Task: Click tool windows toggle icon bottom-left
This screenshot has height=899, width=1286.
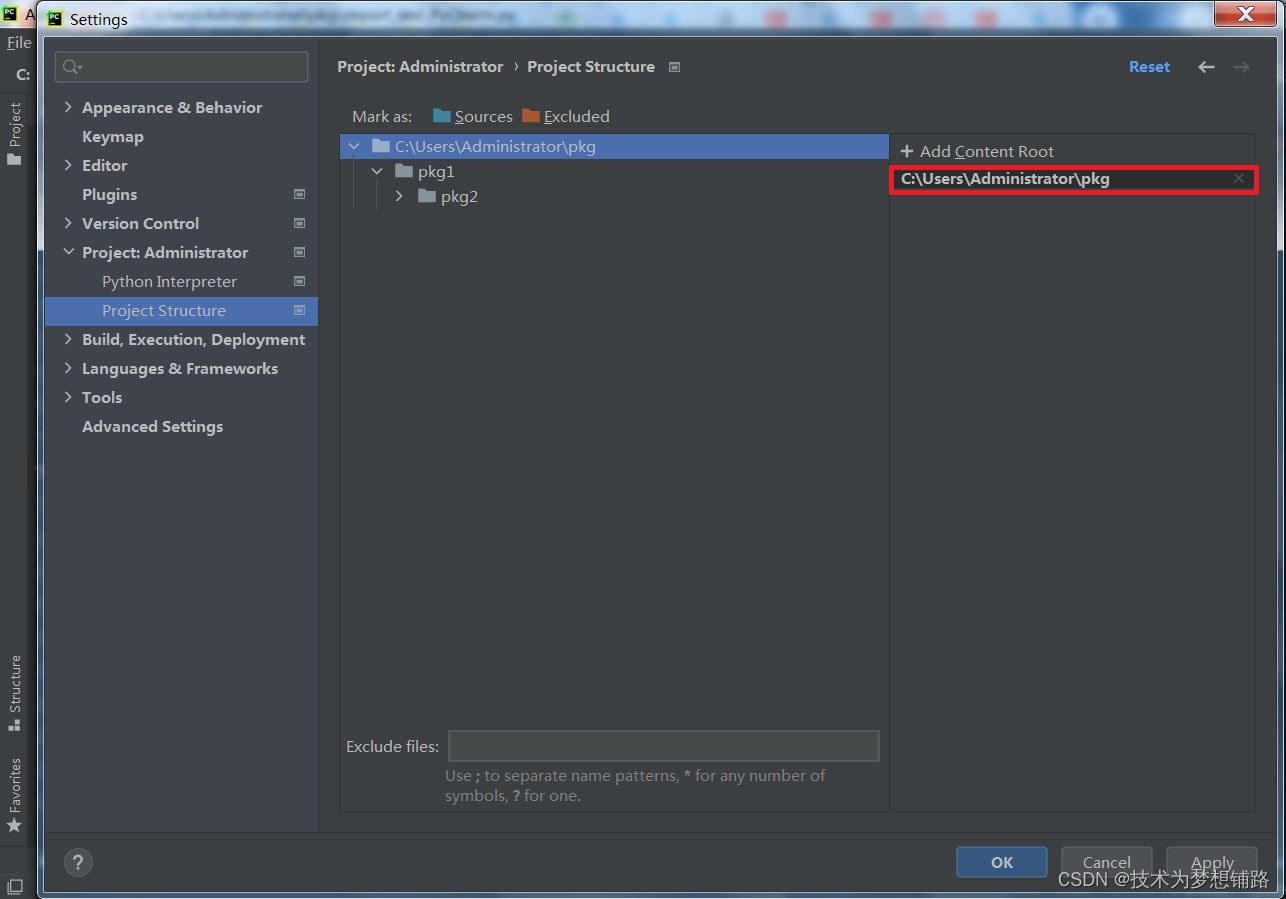Action: point(15,886)
